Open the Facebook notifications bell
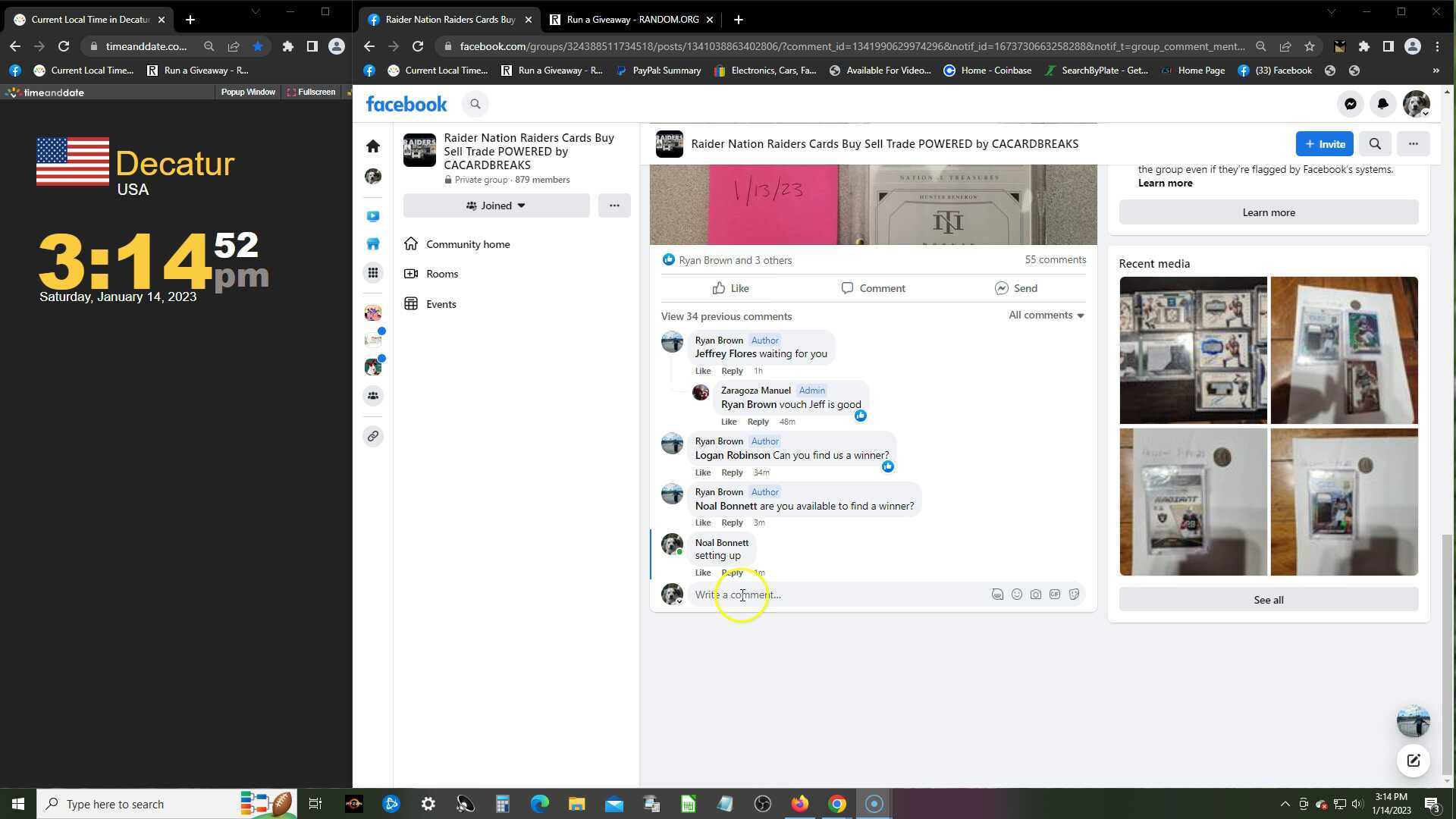This screenshot has width=1456, height=819. [1382, 104]
